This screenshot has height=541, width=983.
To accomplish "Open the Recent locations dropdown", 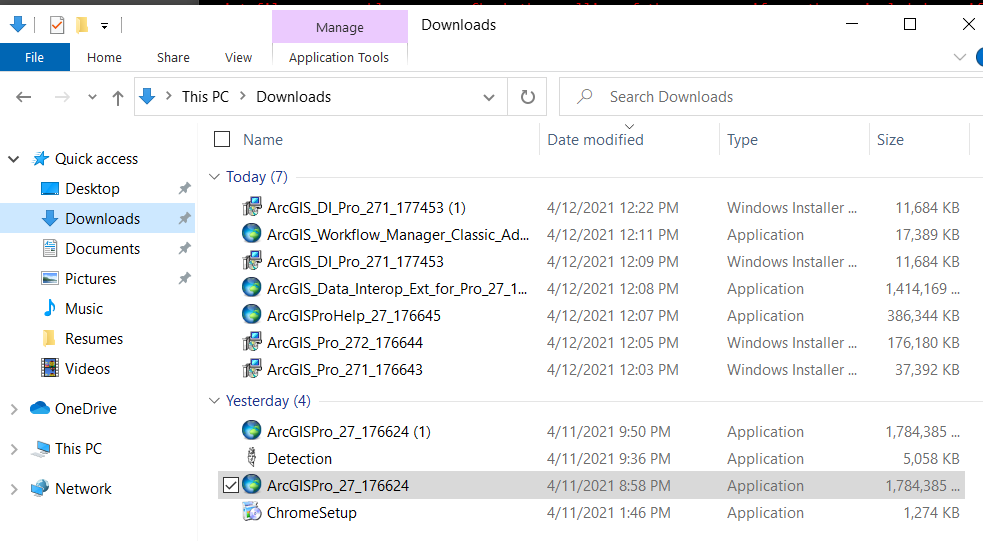I will coord(92,97).
